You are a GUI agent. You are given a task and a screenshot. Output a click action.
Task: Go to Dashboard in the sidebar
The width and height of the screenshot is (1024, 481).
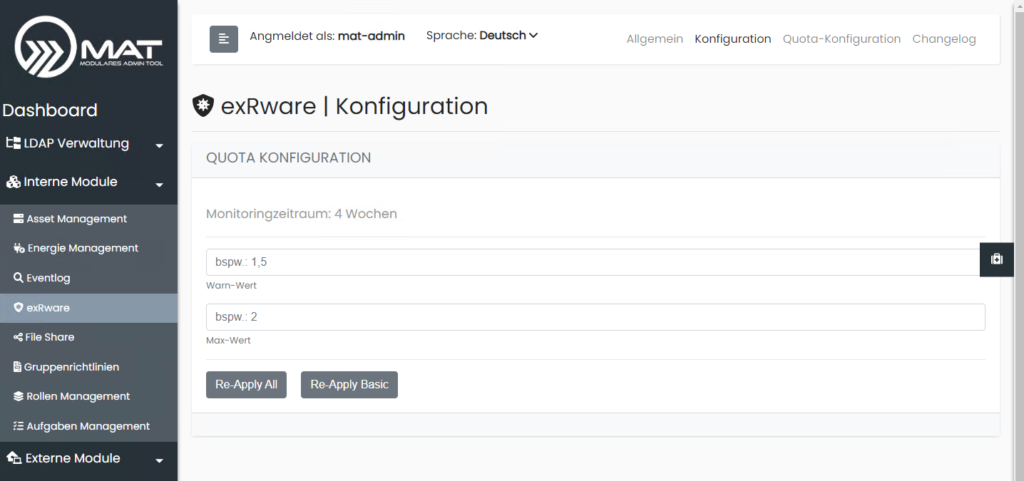pos(50,110)
